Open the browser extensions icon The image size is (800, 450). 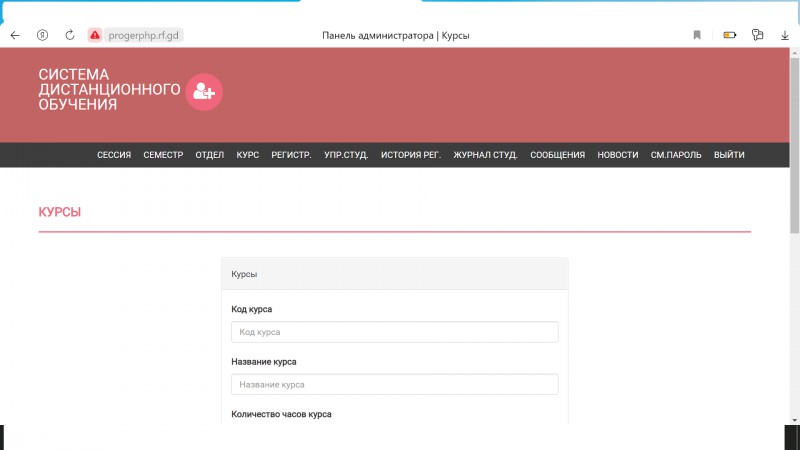[758, 35]
